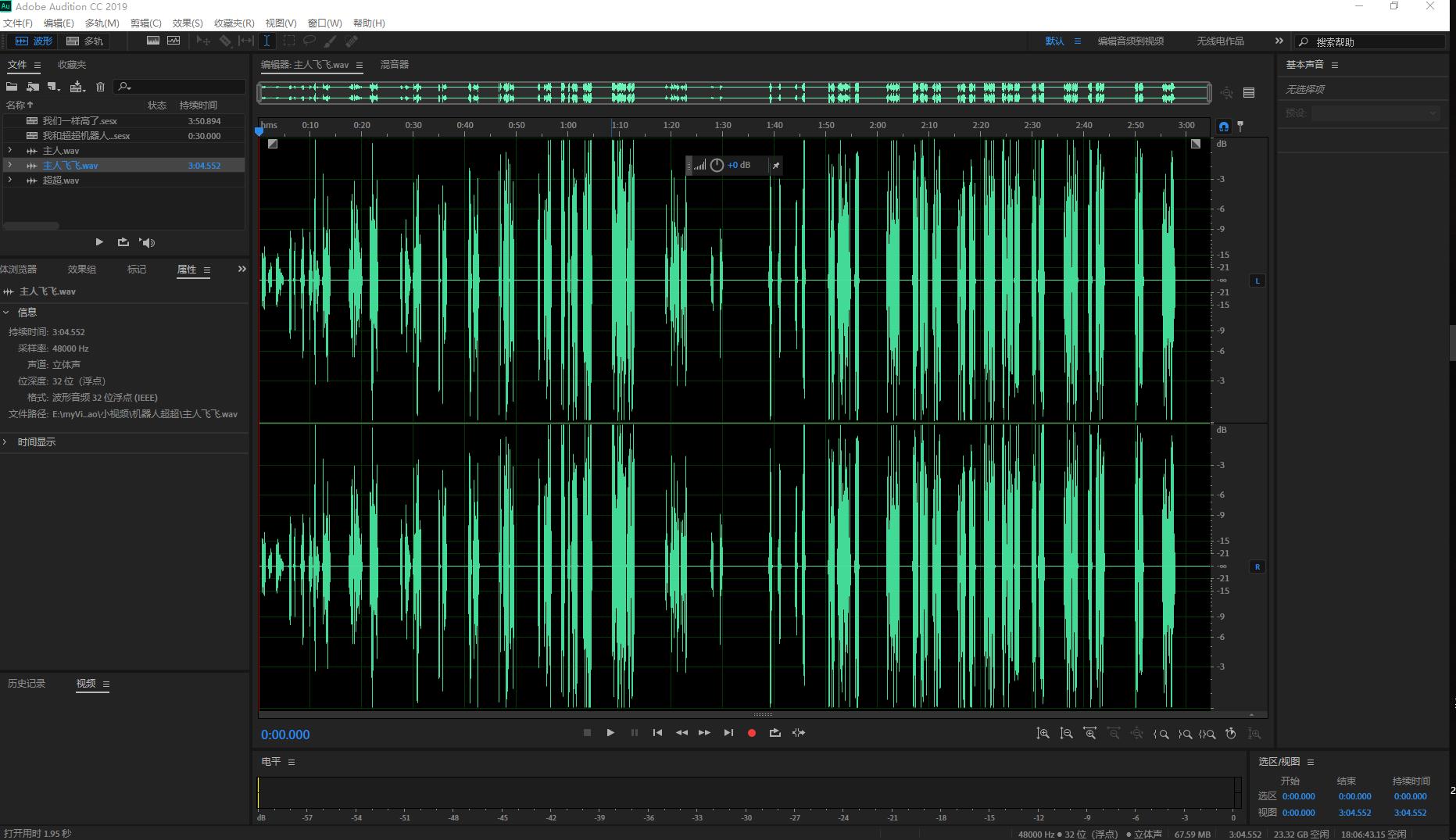Click Move Playhead to Next button
1456x840 pixels.
click(x=728, y=733)
